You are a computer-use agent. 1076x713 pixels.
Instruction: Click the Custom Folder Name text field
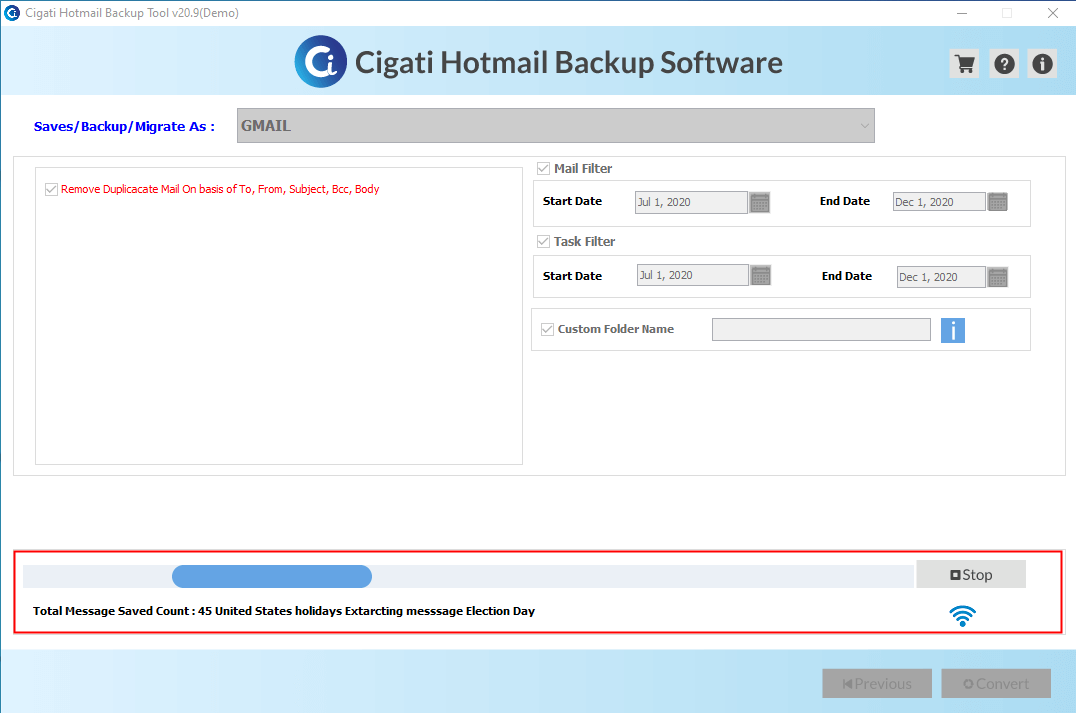[x=821, y=329]
